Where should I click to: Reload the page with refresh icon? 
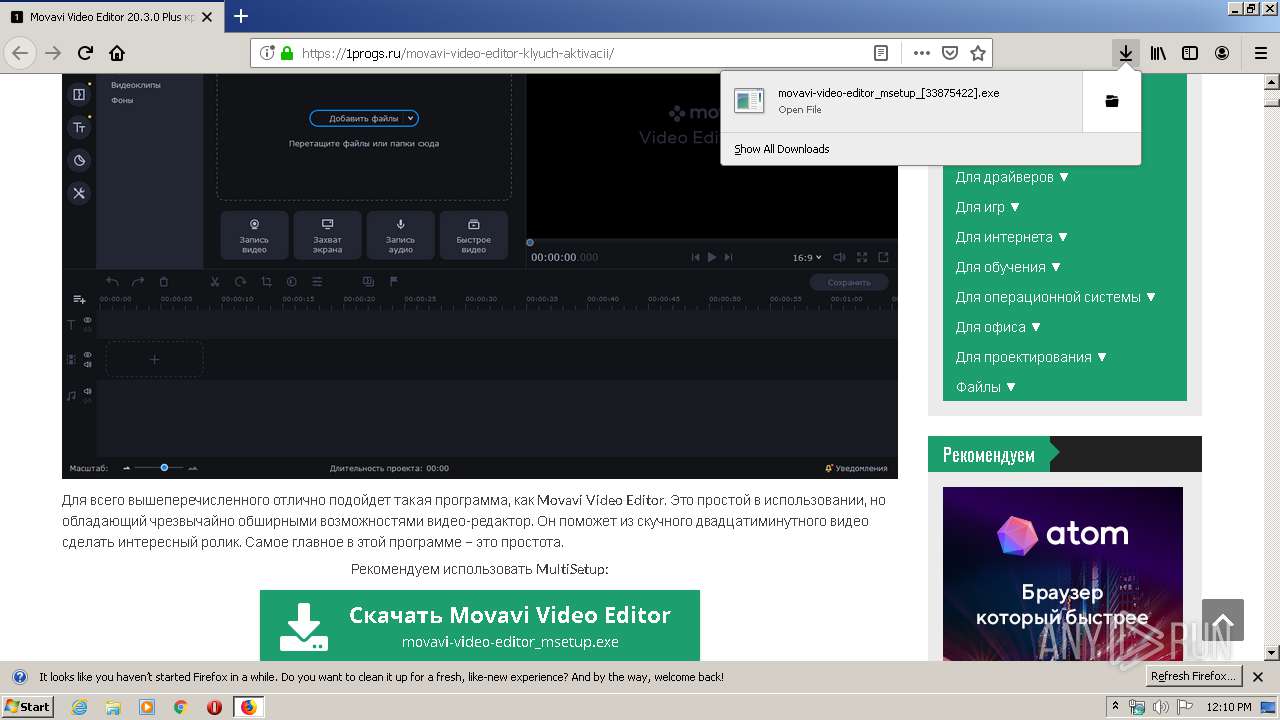tap(85, 53)
